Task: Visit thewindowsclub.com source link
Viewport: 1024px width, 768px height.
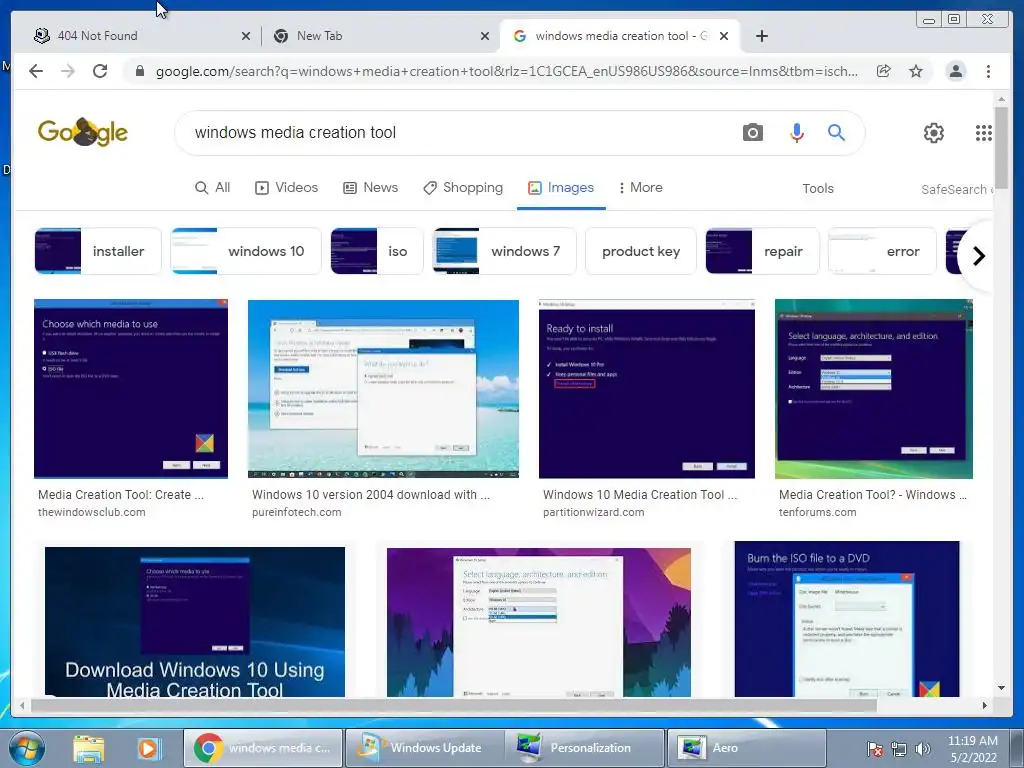Action: (x=91, y=512)
